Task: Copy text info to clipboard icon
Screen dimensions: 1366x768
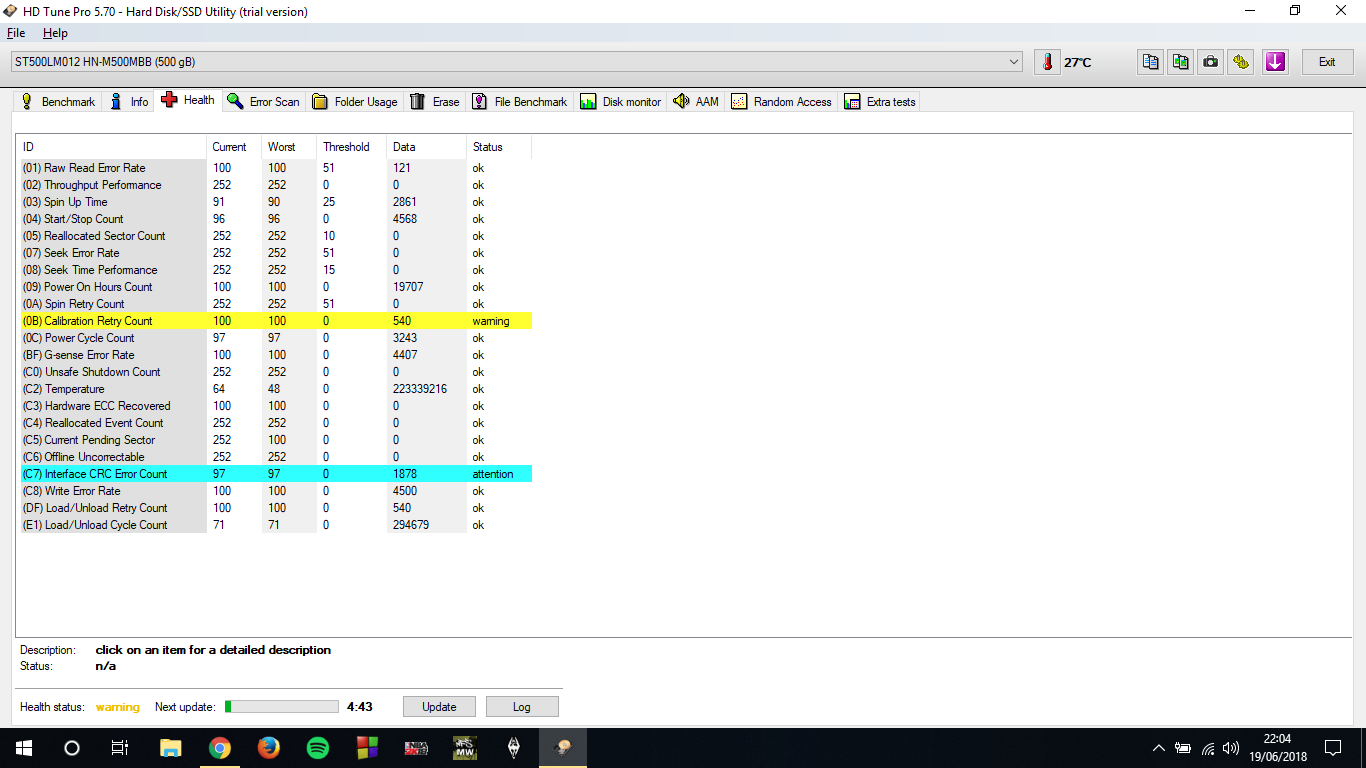Action: tap(1151, 62)
